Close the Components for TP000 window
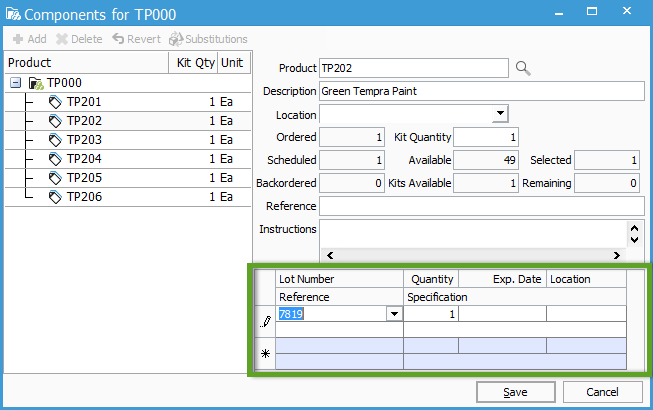Viewport: 653px width, 410px height. click(x=627, y=11)
